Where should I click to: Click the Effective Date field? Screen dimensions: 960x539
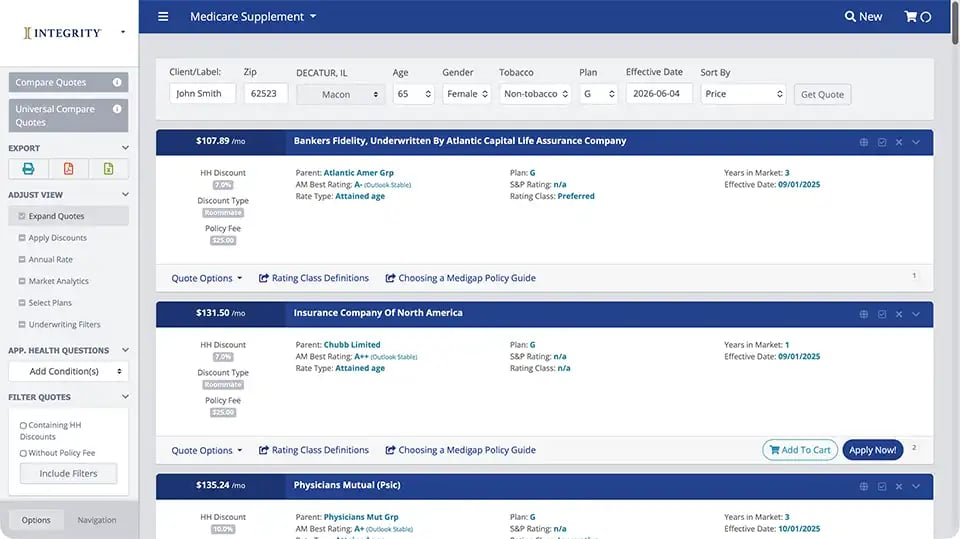659,93
